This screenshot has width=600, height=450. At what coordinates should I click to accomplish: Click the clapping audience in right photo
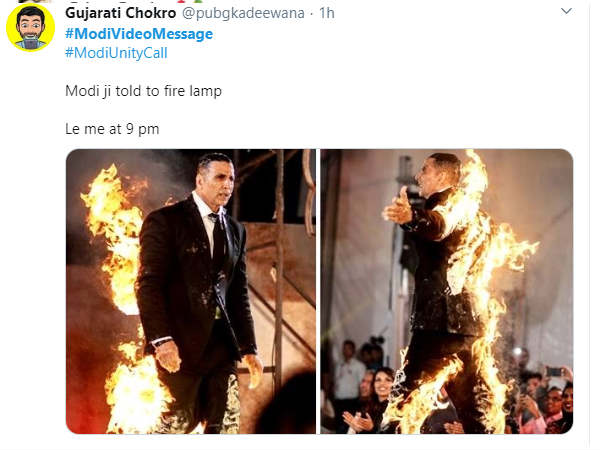coord(358,421)
